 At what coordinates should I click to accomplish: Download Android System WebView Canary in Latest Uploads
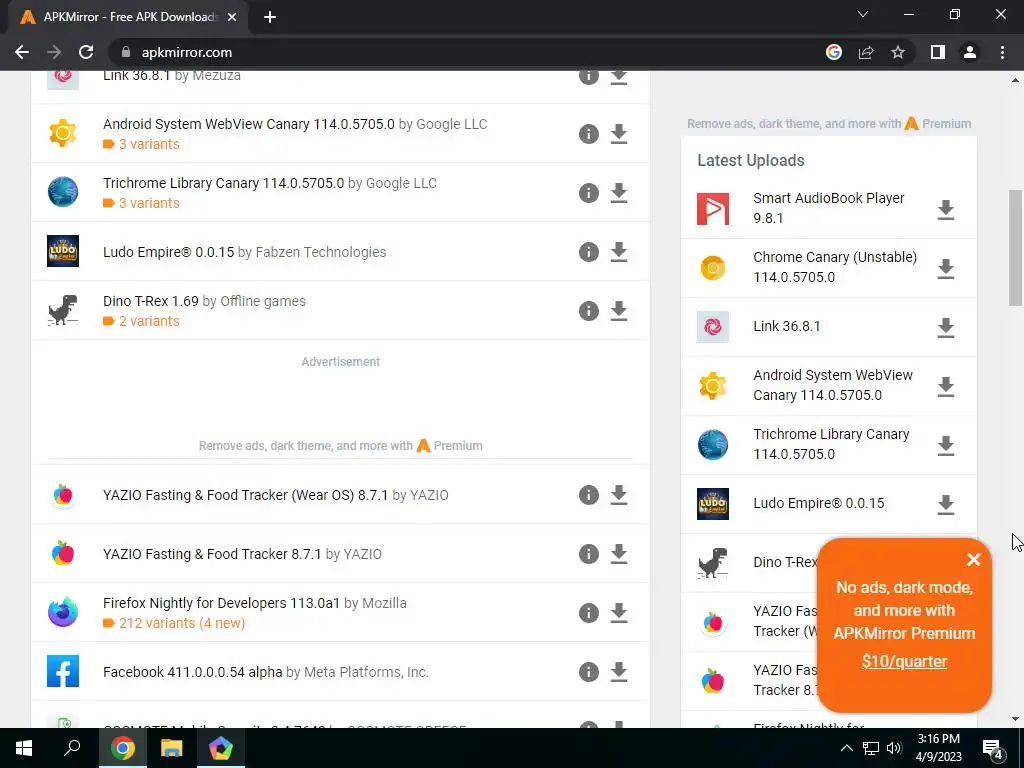coord(946,387)
